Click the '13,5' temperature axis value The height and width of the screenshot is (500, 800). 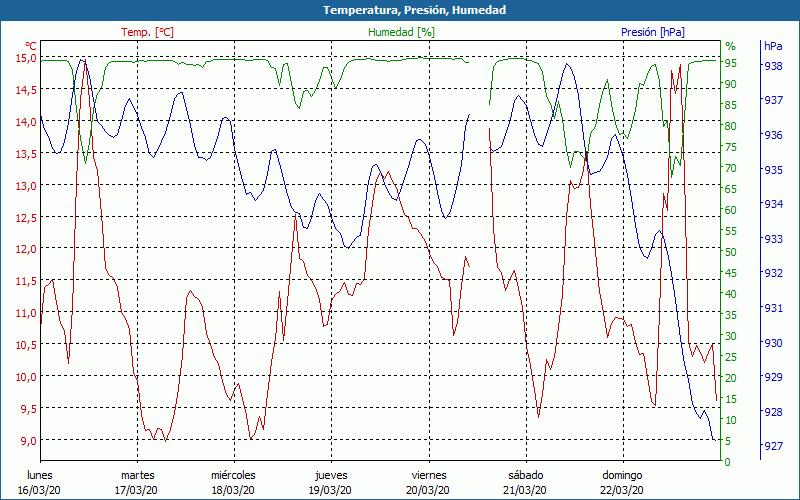click(x=26, y=154)
